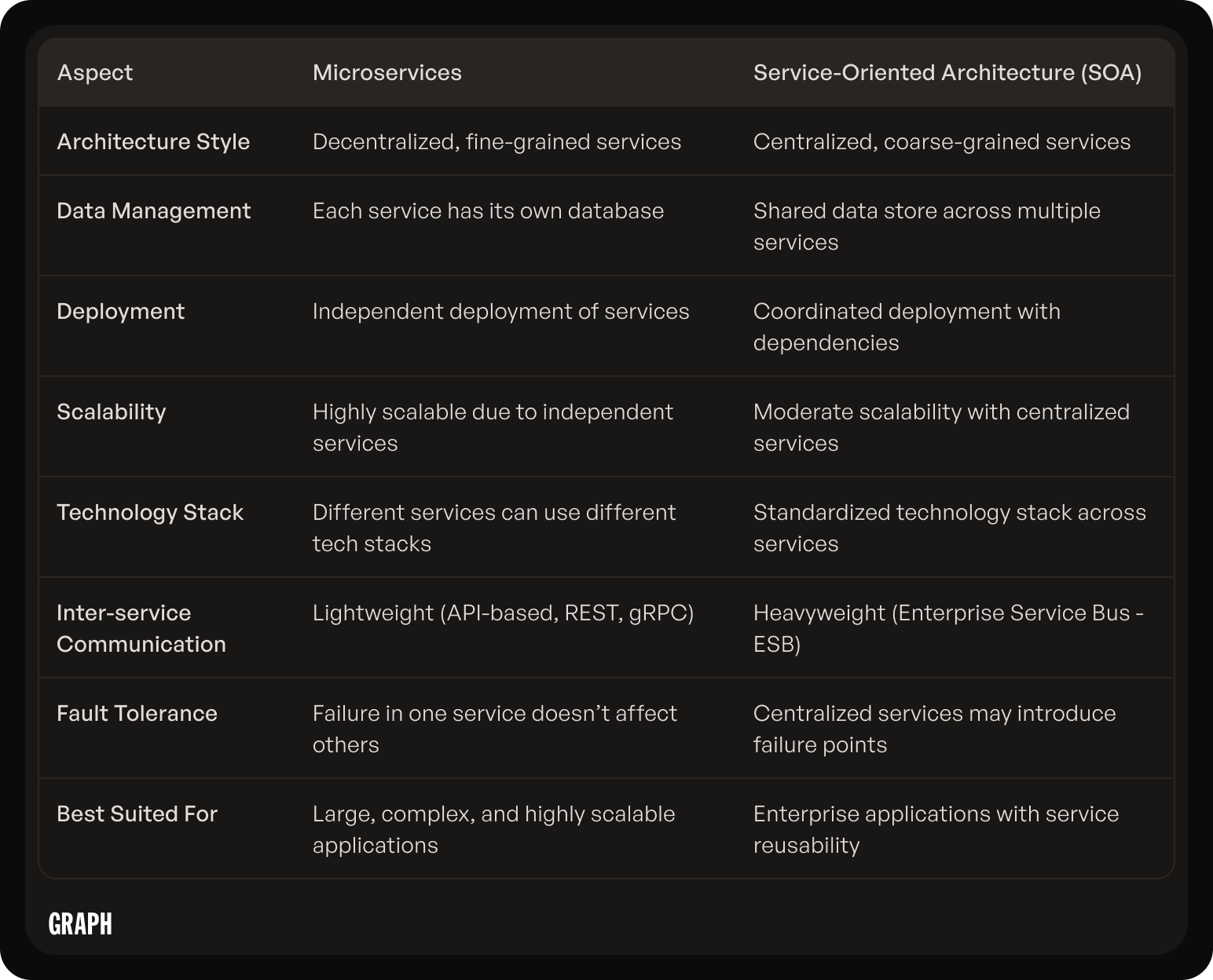Click 'Different services can use different tech stacks'
Viewport: 1213px width, 980px height.
[494, 528]
